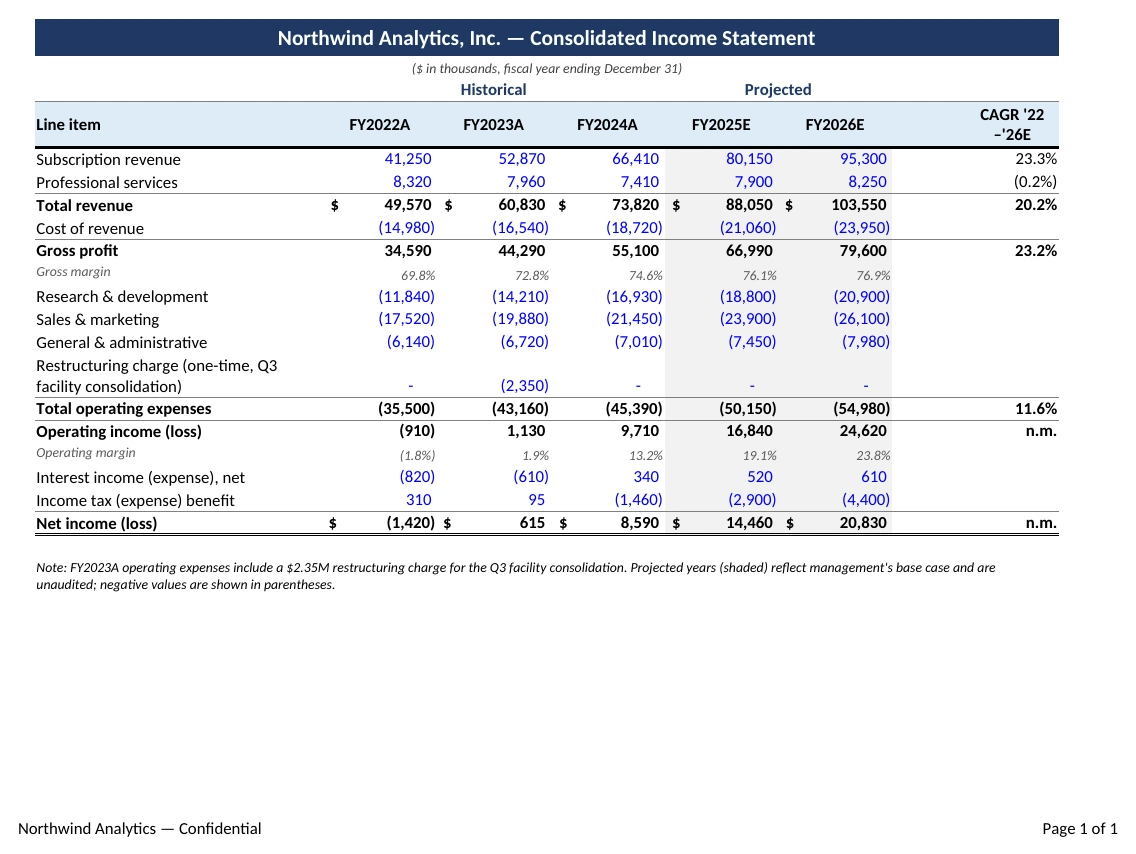Click operating income value (910)

click(417, 431)
